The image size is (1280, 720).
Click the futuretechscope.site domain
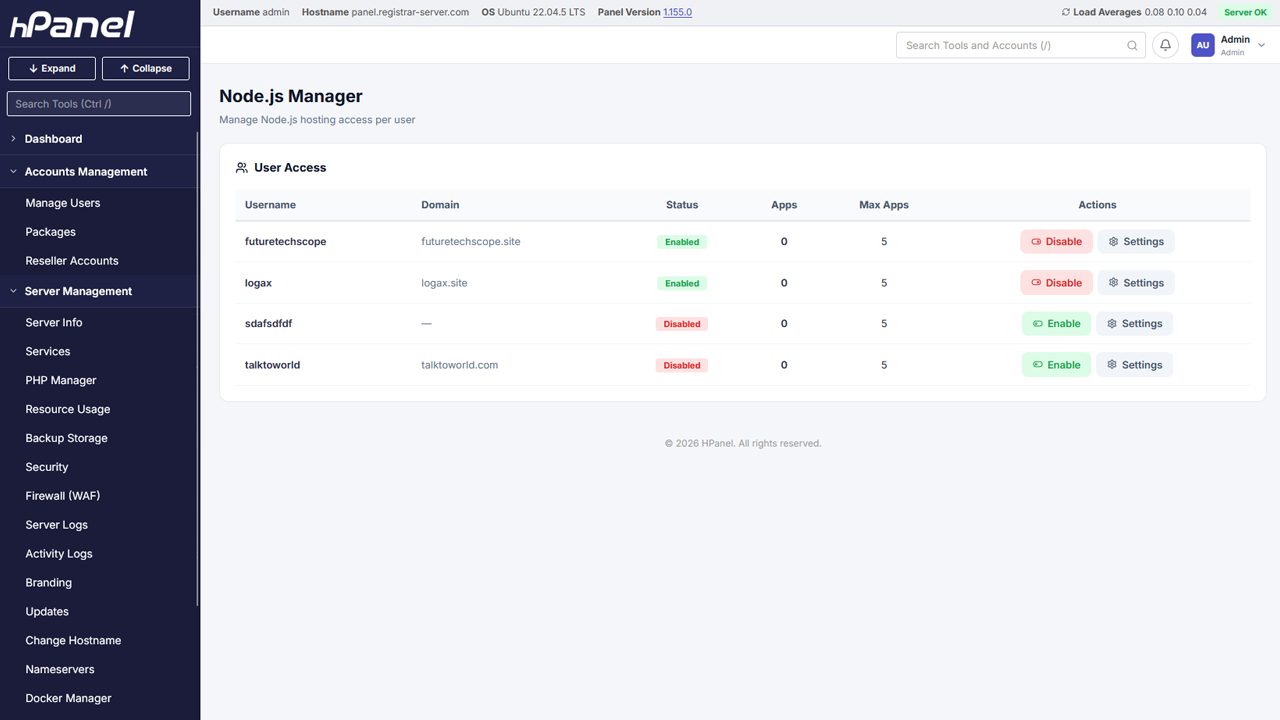click(x=471, y=242)
